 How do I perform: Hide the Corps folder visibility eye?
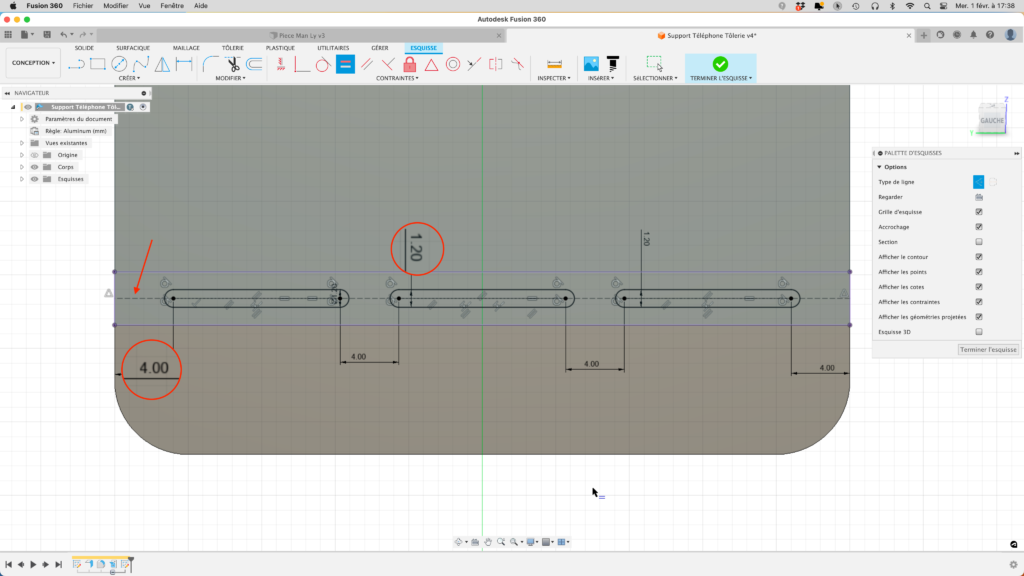coord(35,167)
